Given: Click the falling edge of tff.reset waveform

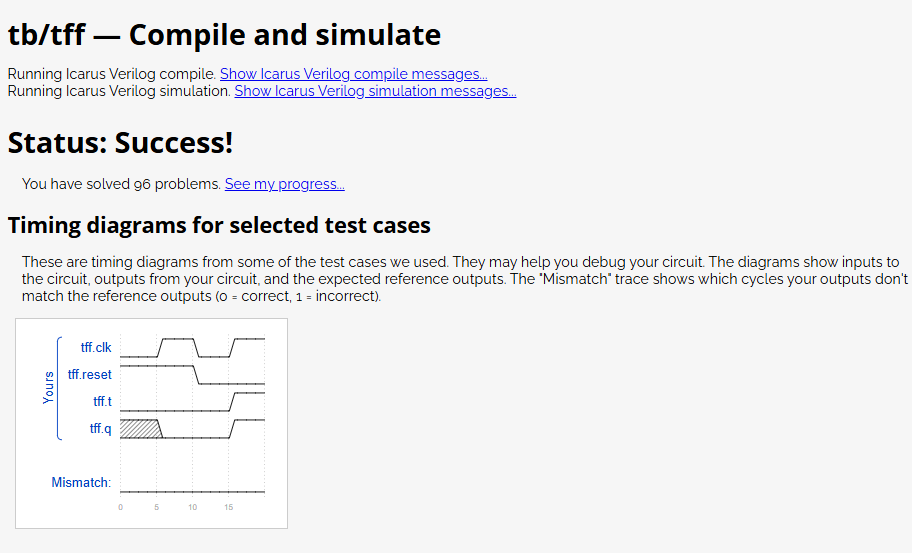Looking at the screenshot, I should click(196, 375).
